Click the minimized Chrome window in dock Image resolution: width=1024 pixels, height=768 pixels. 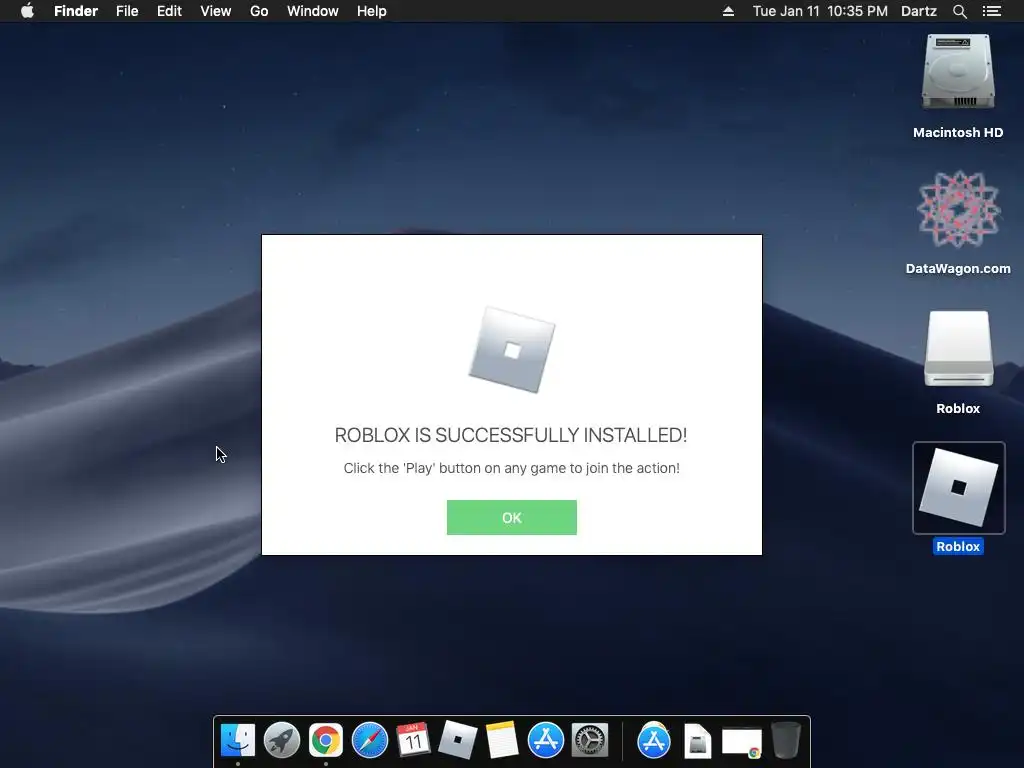coord(741,743)
